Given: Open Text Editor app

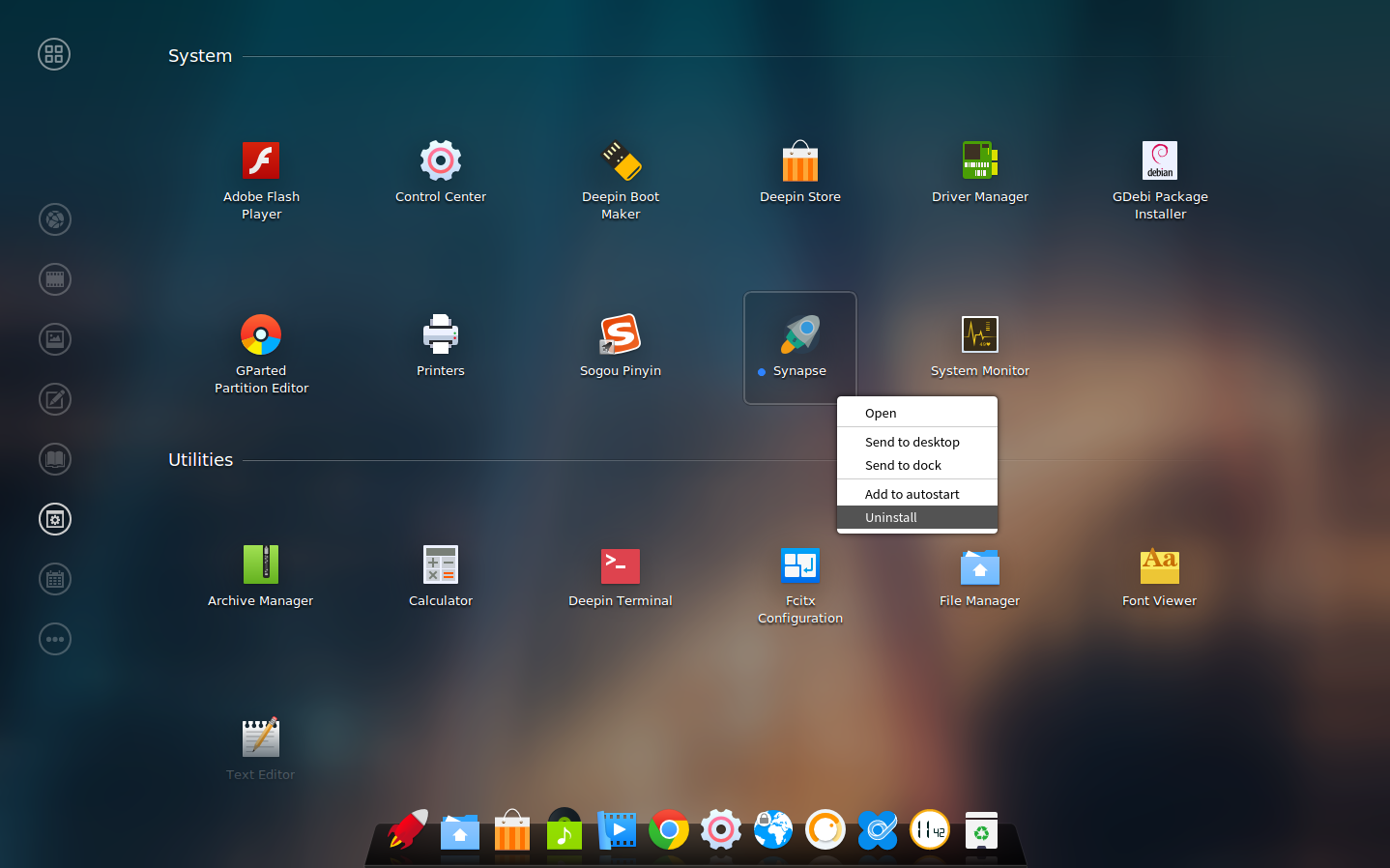Looking at the screenshot, I should [261, 738].
